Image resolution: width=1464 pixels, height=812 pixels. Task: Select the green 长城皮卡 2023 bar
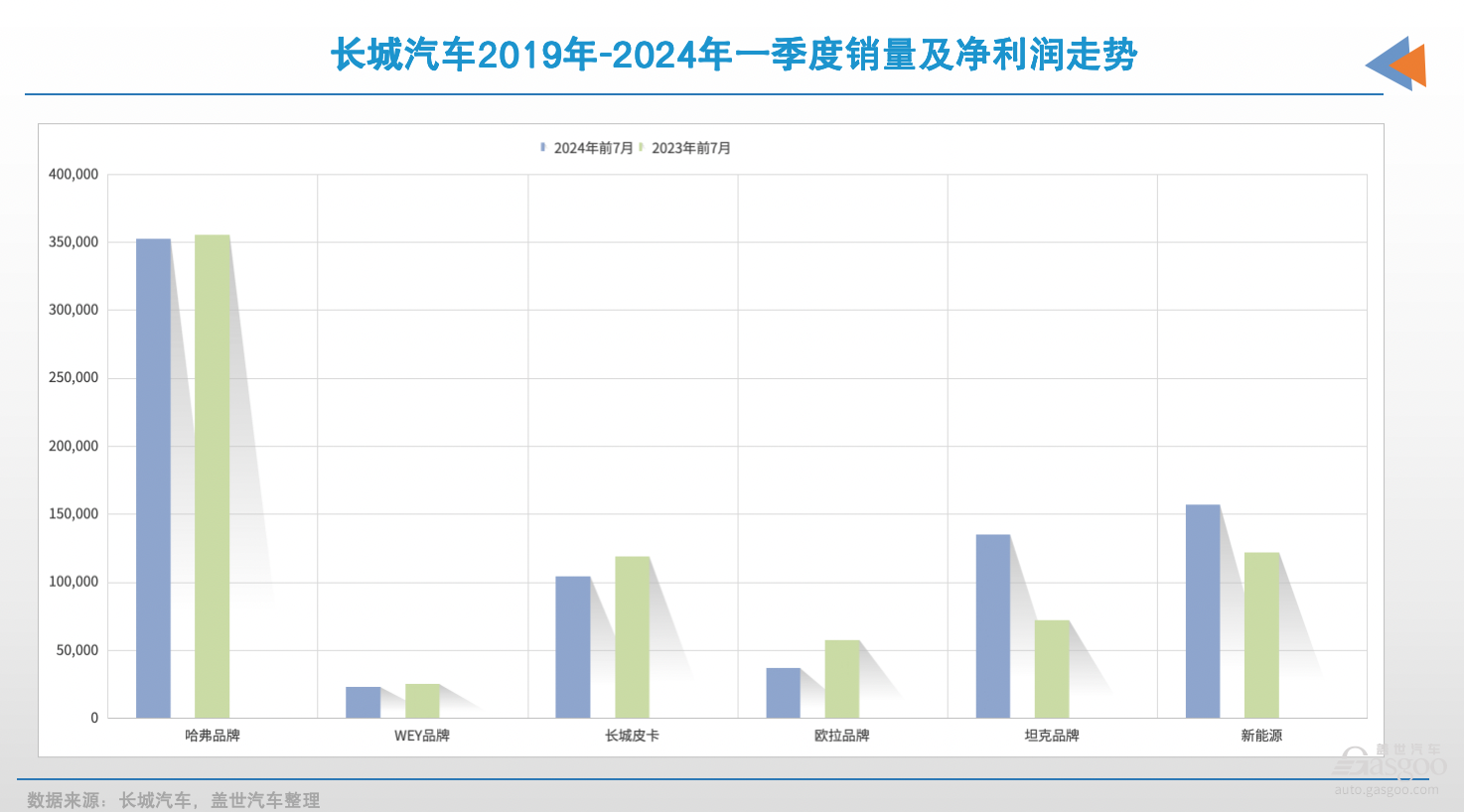point(633,637)
